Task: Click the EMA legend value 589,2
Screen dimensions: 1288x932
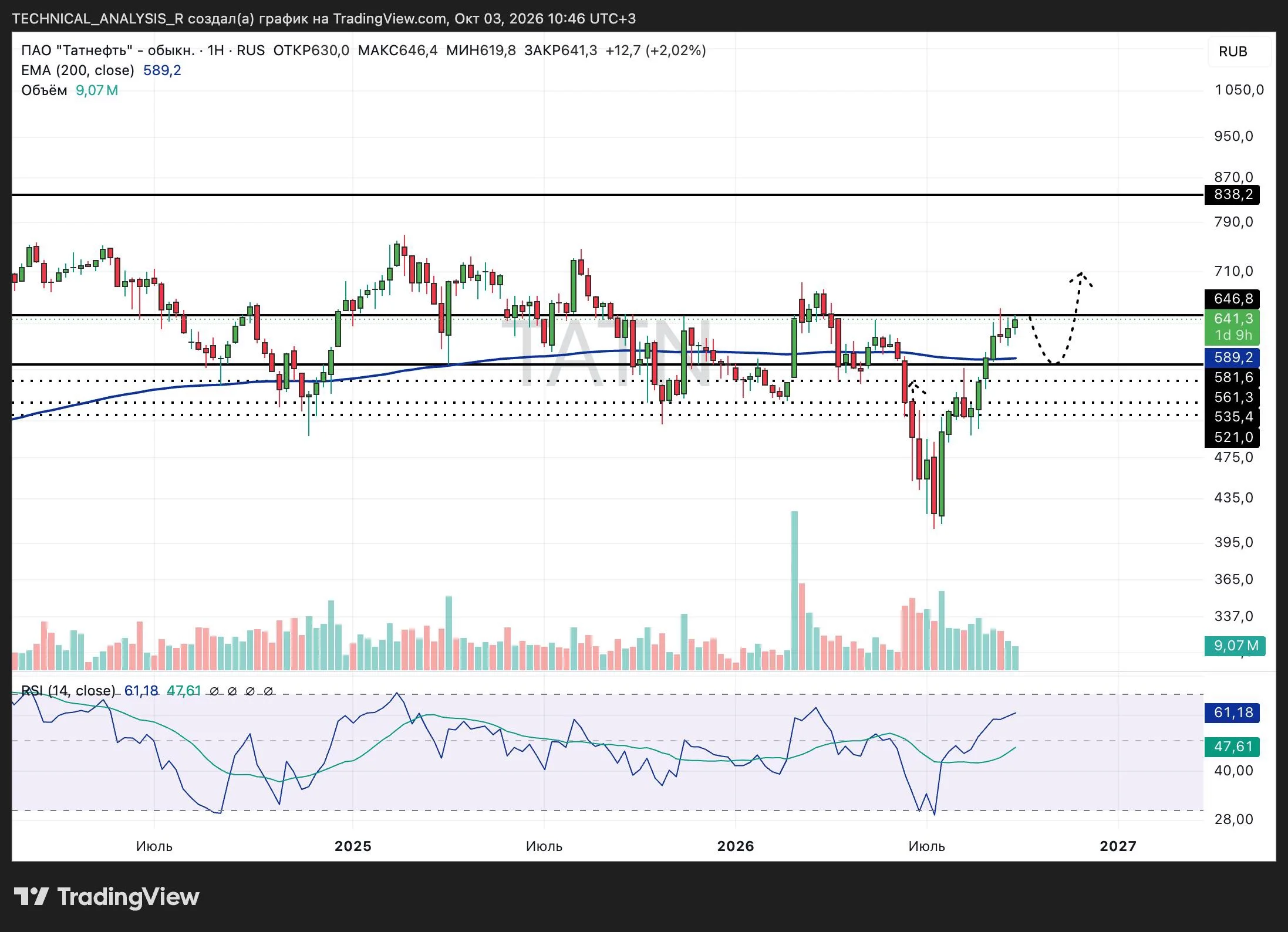Action: coord(162,70)
